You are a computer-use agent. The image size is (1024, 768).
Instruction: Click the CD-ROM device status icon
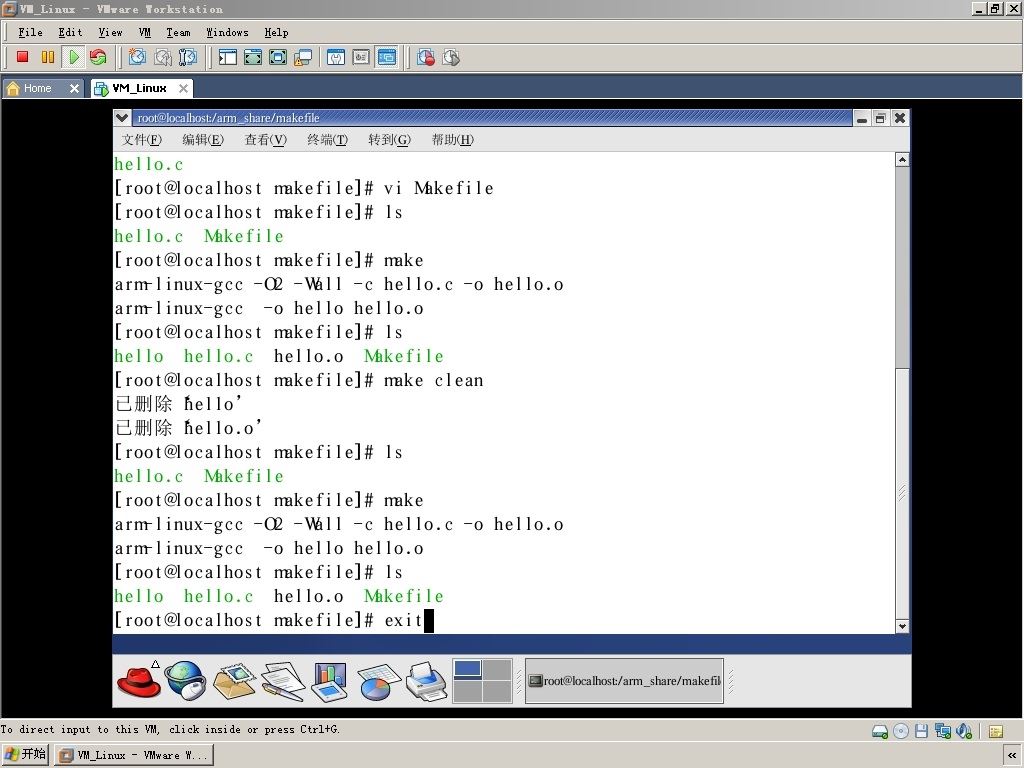click(x=901, y=731)
